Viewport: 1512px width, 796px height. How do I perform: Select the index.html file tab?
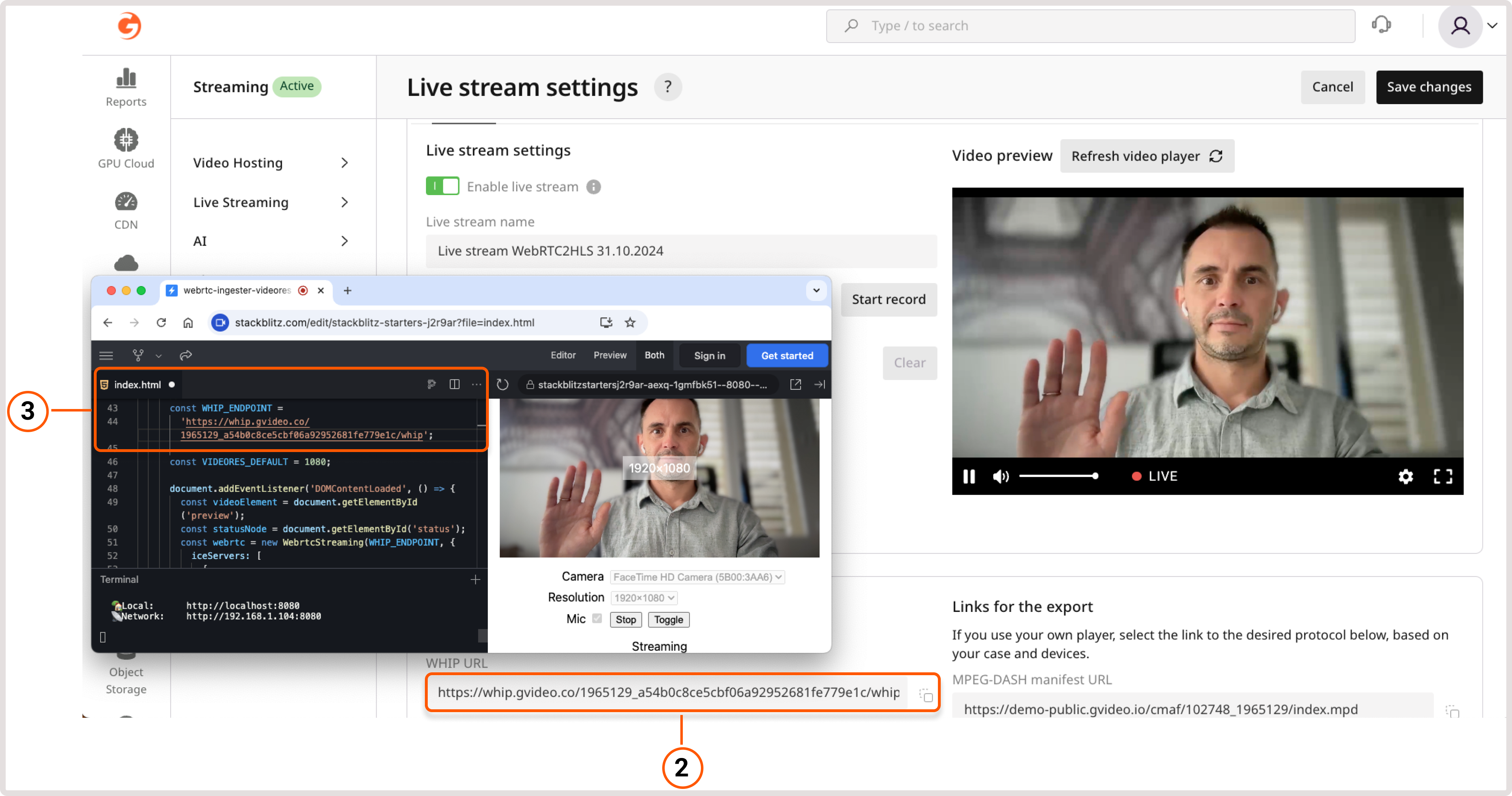(x=137, y=384)
